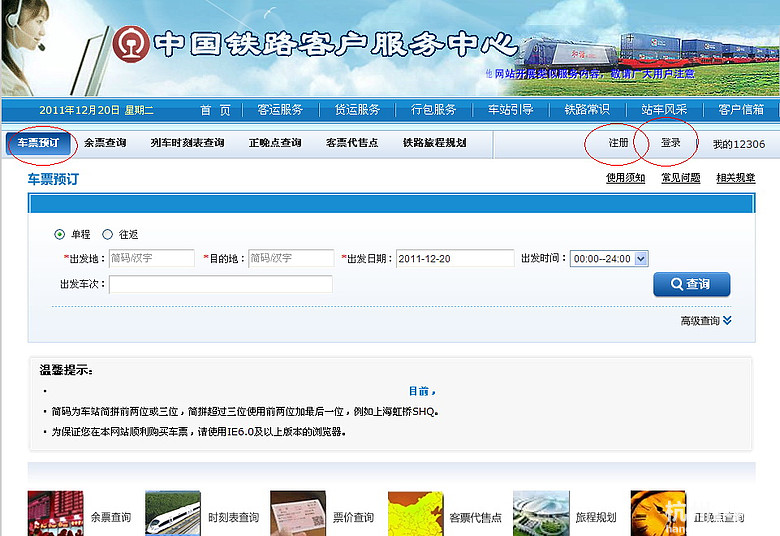Screen dimensions: 780x536
Task: Open the 我的12306 link
Action: click(x=739, y=144)
